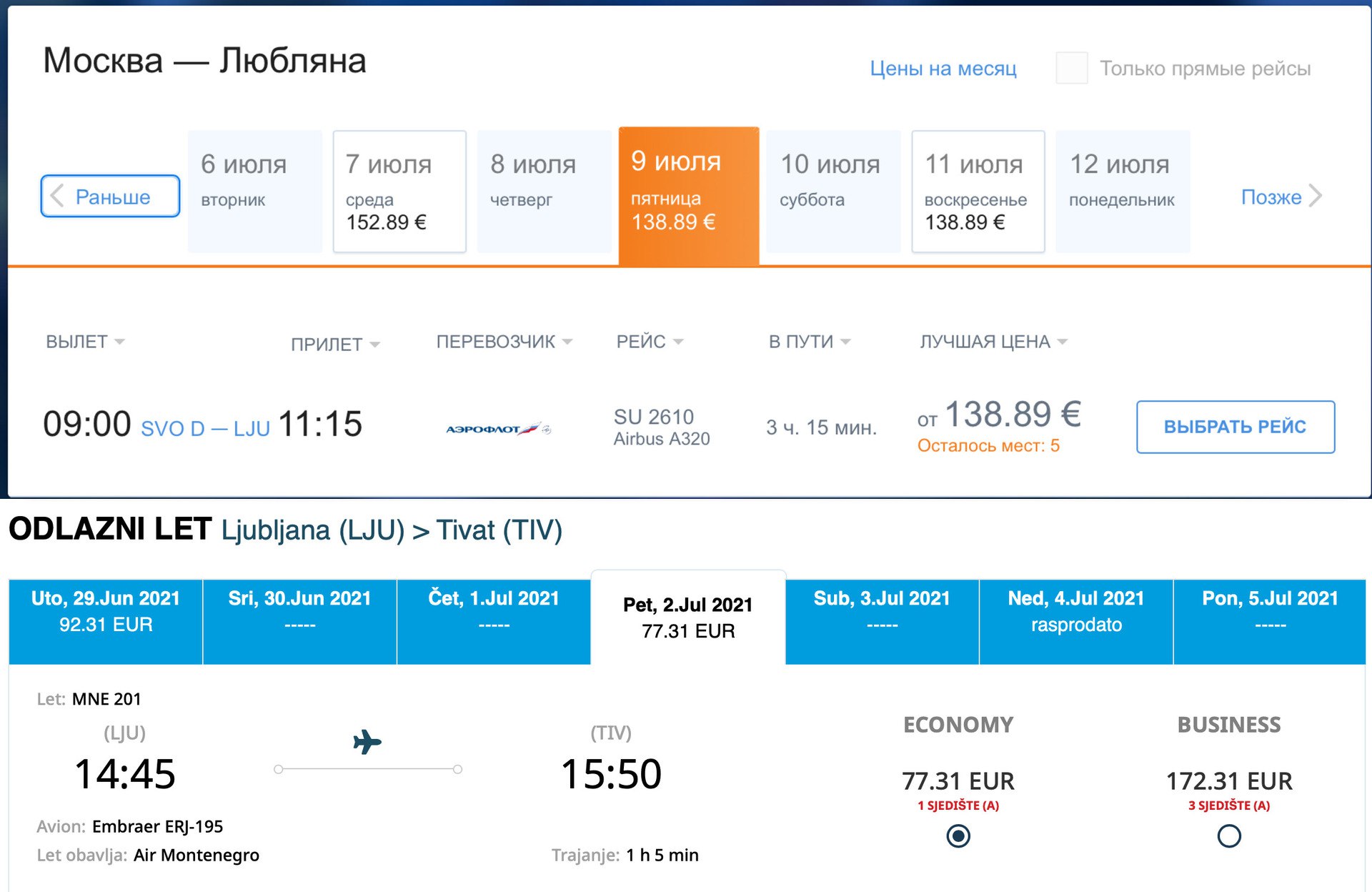This screenshot has width=1372, height=892.
Task: Open ПЕРЕВОЗЧИК sort dropdown
Action: 504,342
